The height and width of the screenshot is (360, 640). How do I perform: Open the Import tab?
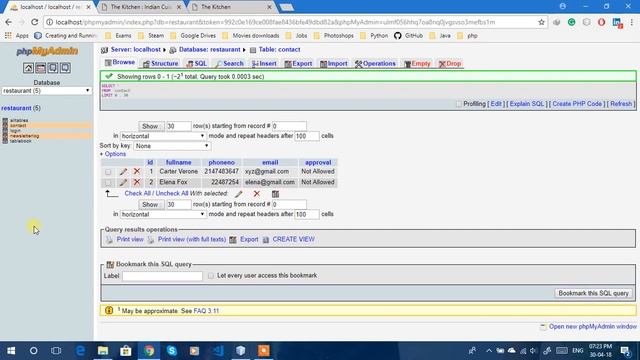click(334, 64)
